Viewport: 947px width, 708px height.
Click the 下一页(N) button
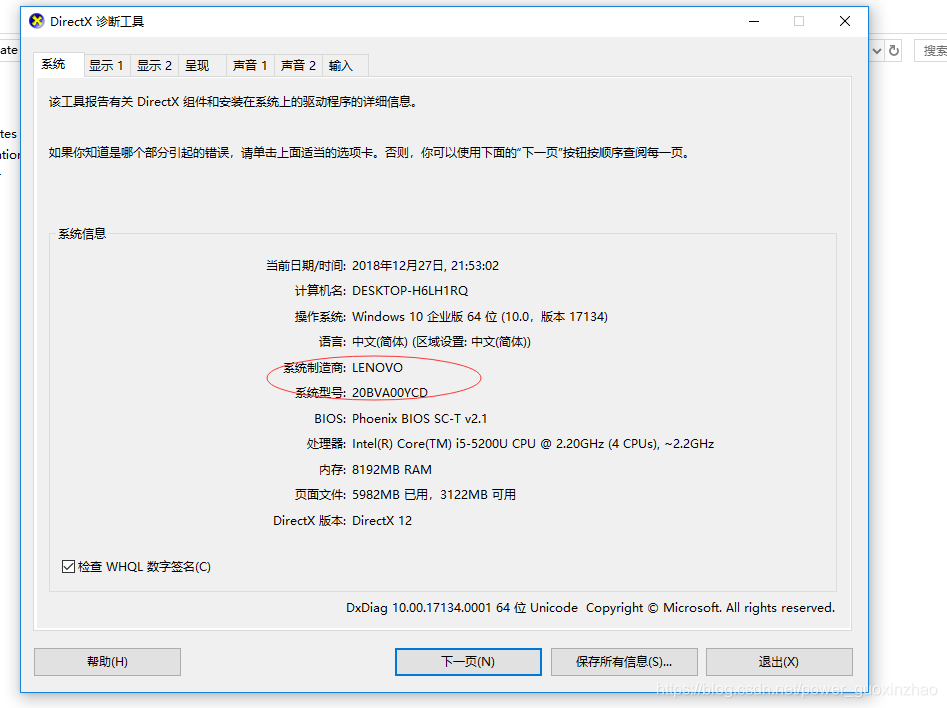(468, 661)
